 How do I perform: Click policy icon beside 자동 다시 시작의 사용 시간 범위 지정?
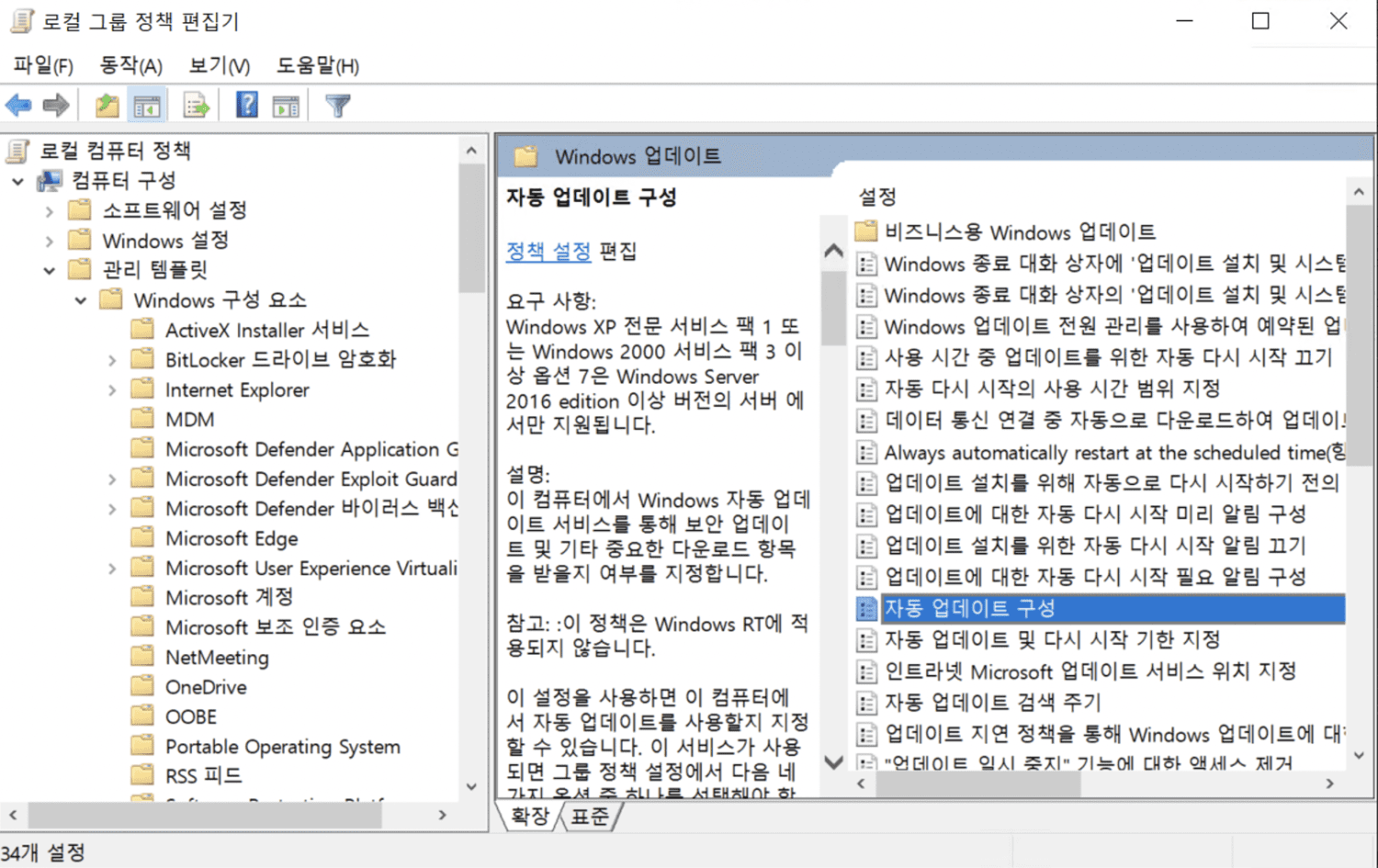point(865,389)
